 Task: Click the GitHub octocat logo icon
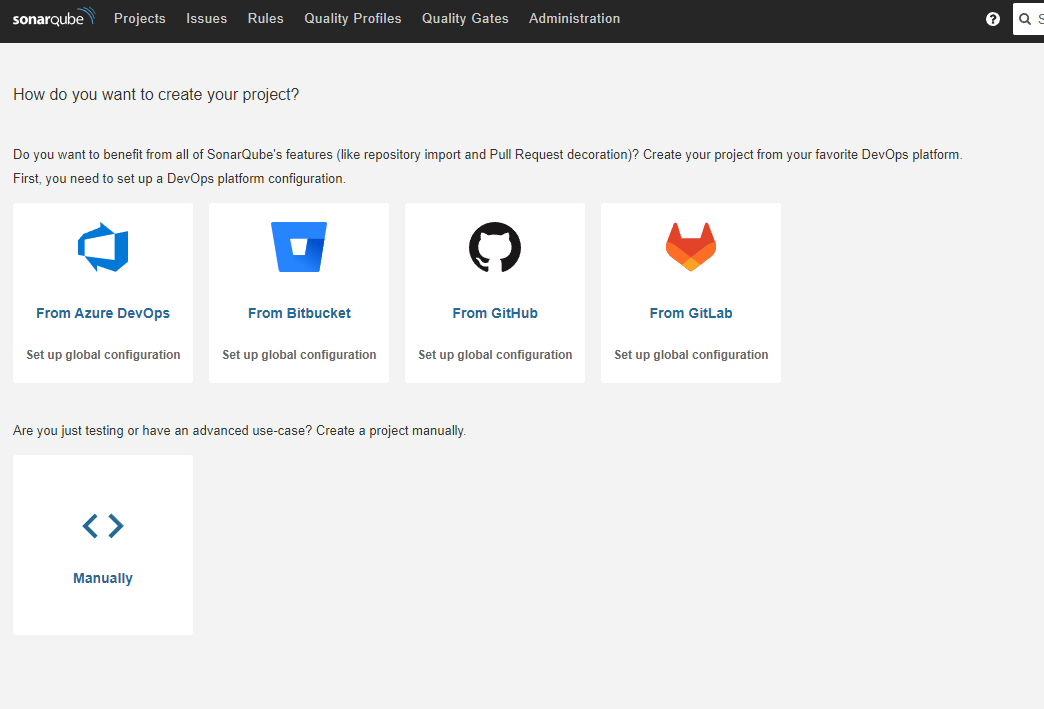(x=495, y=247)
